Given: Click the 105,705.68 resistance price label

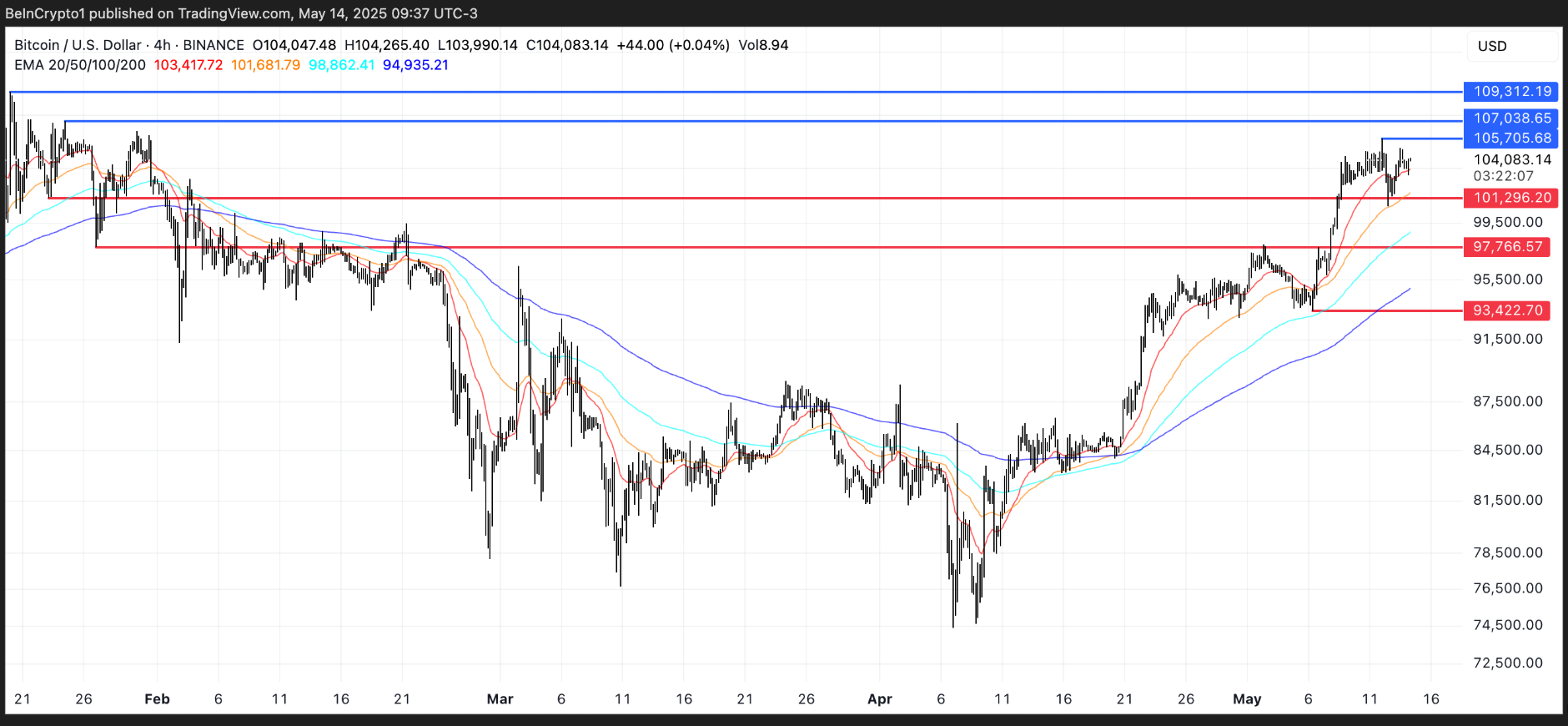Looking at the screenshot, I should 1511,139.
